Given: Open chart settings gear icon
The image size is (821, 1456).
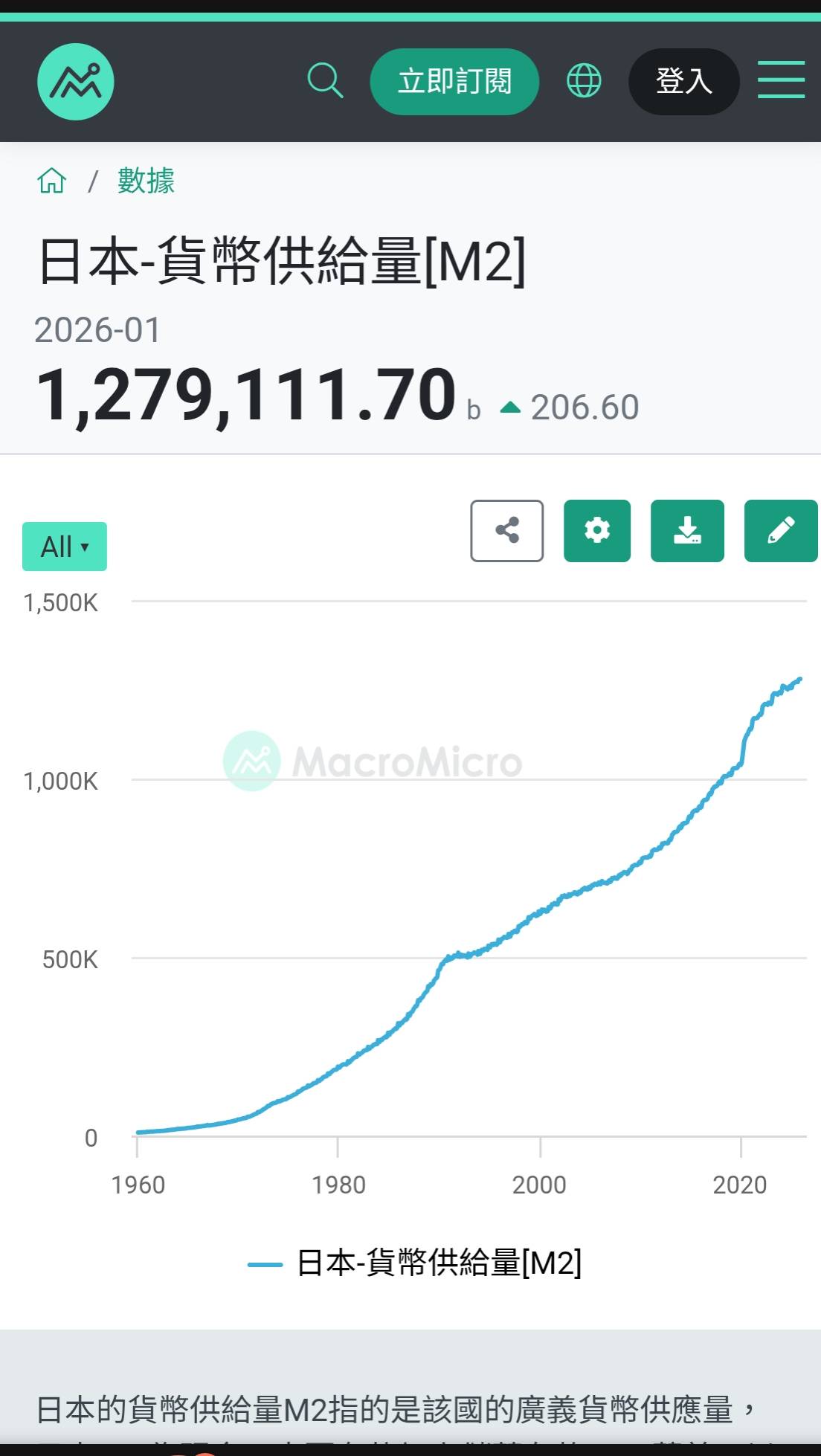Looking at the screenshot, I should click(597, 531).
